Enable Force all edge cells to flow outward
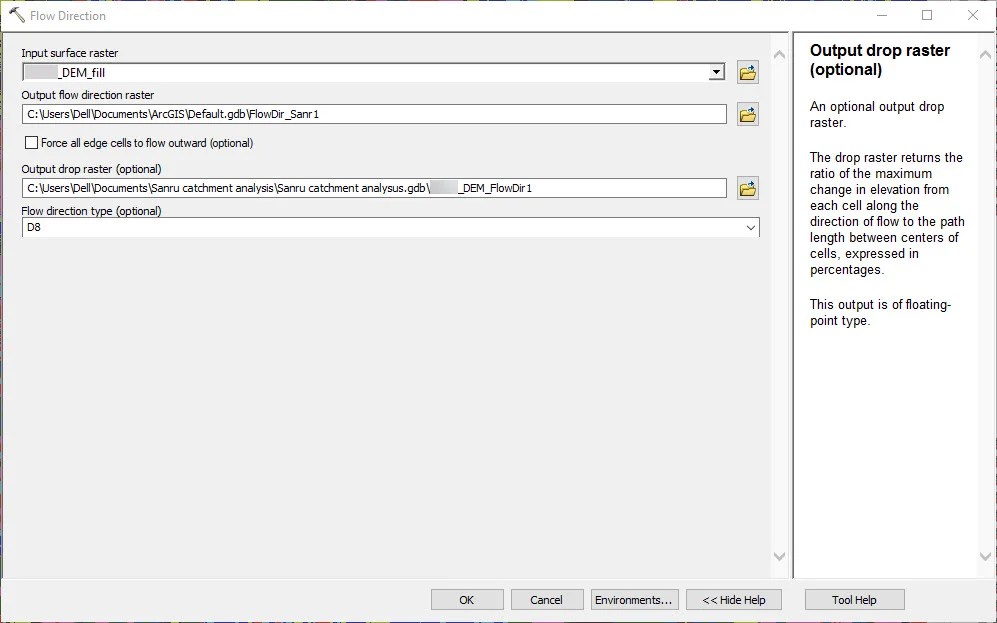The width and height of the screenshot is (997, 623). (31, 143)
